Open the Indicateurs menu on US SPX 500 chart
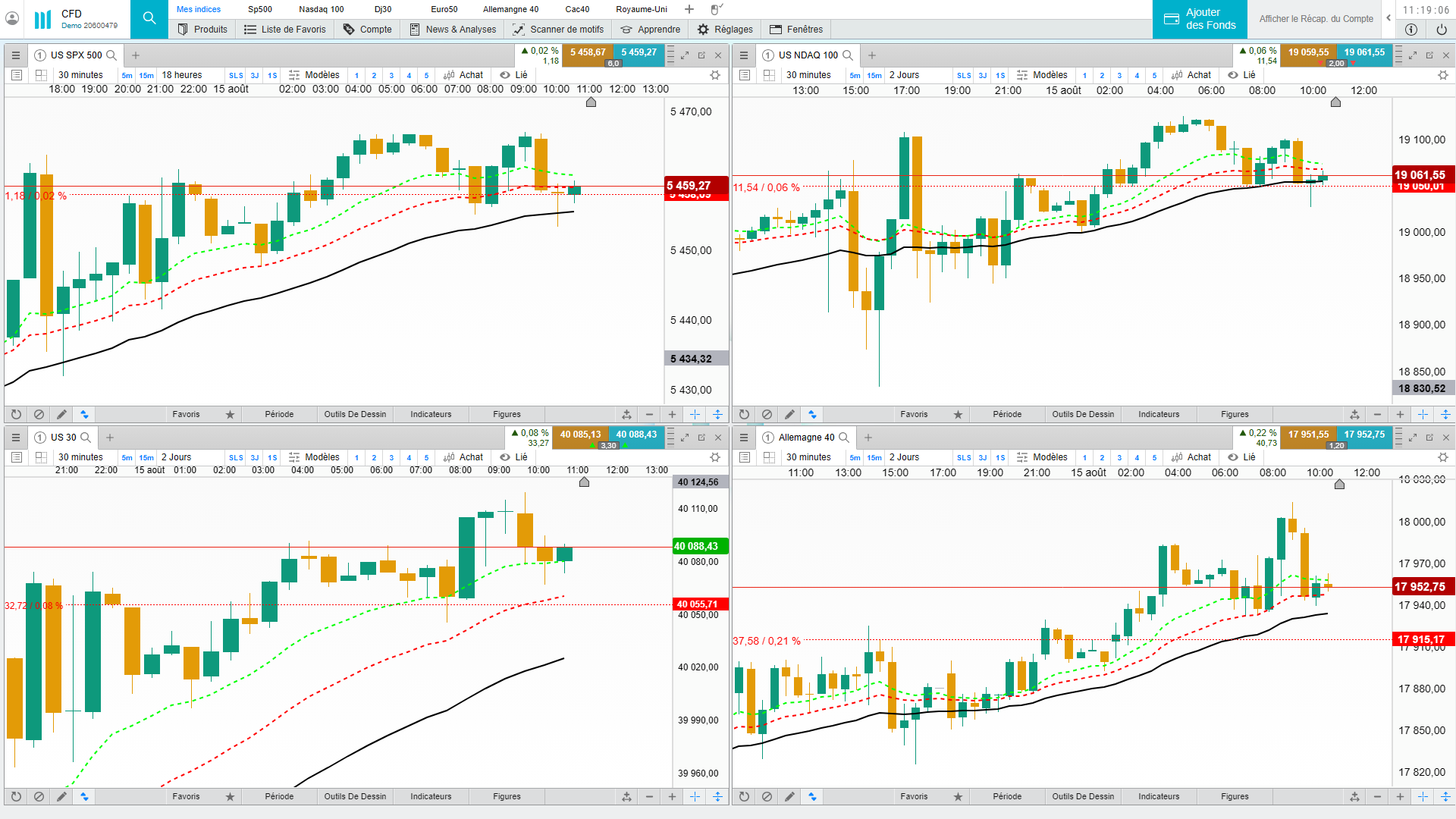Screen dimensions: 1456x819 431,415
